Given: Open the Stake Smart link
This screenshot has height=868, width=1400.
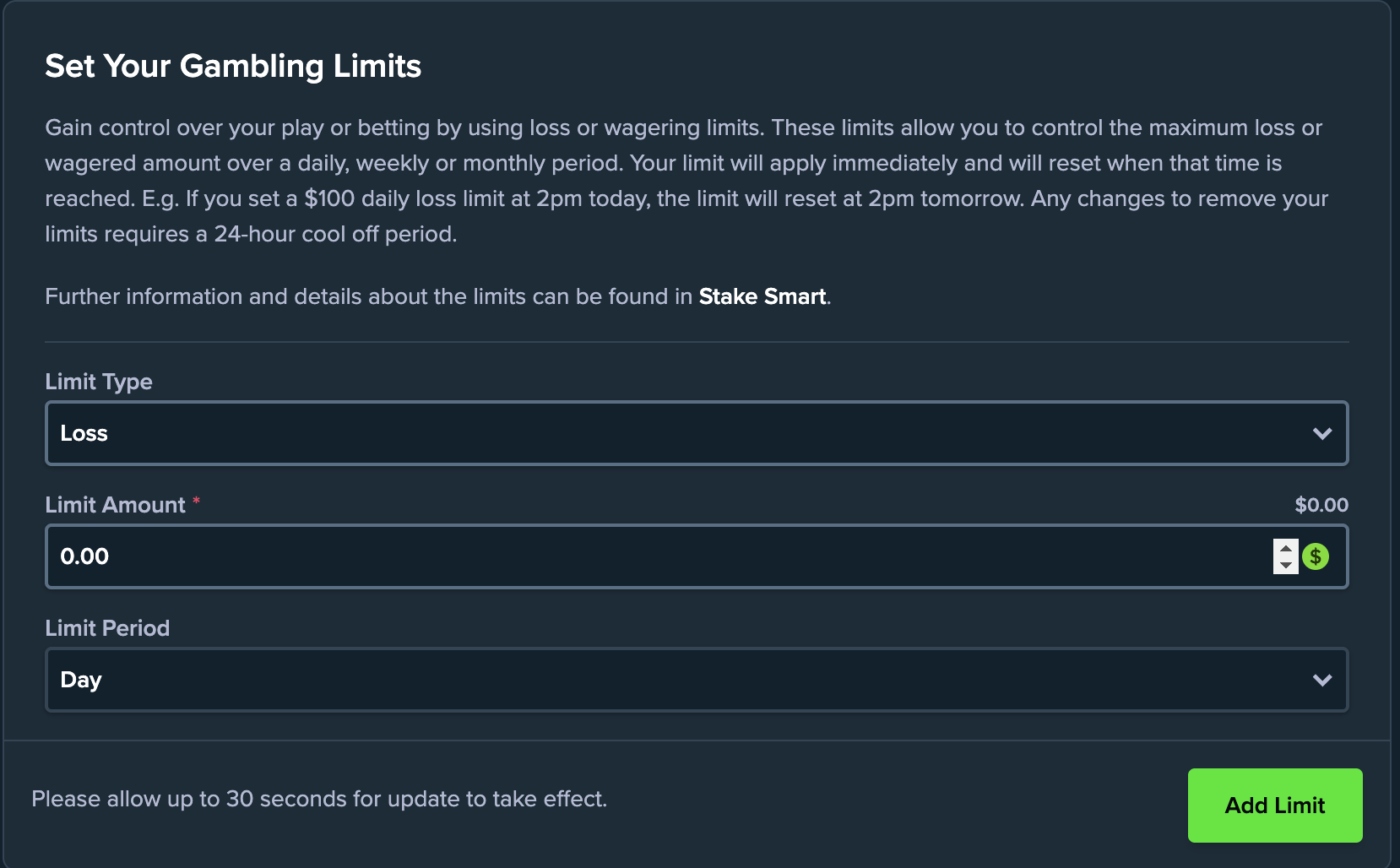Looking at the screenshot, I should coord(761,296).
